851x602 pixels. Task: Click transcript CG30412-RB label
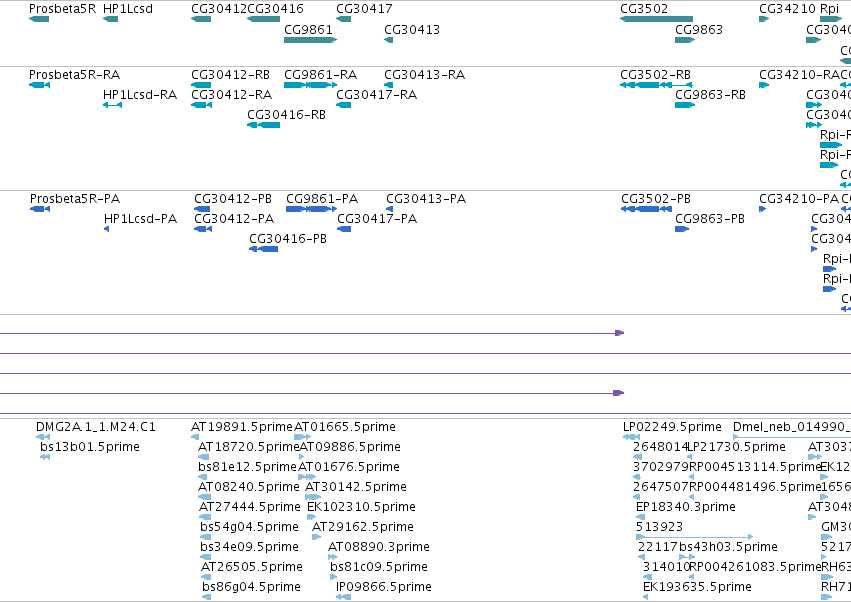coord(231,74)
